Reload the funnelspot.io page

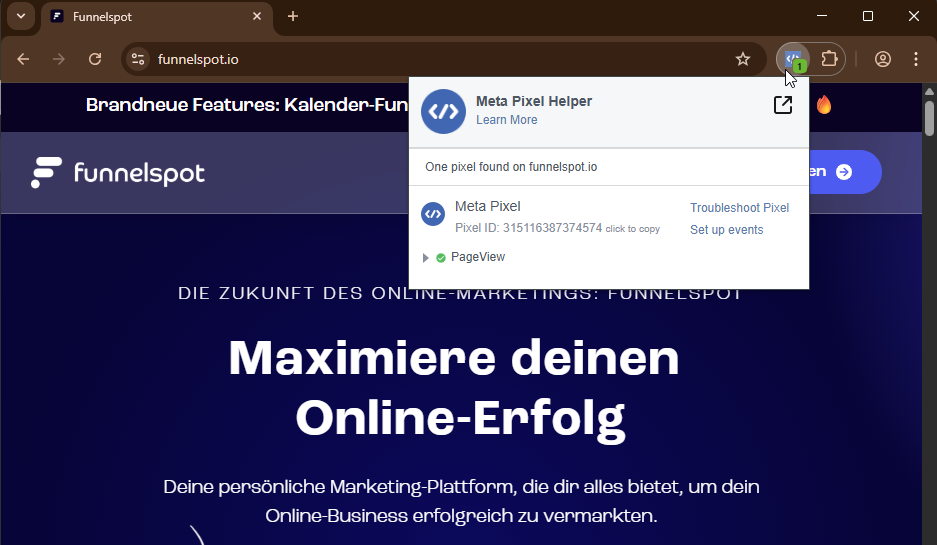point(95,59)
